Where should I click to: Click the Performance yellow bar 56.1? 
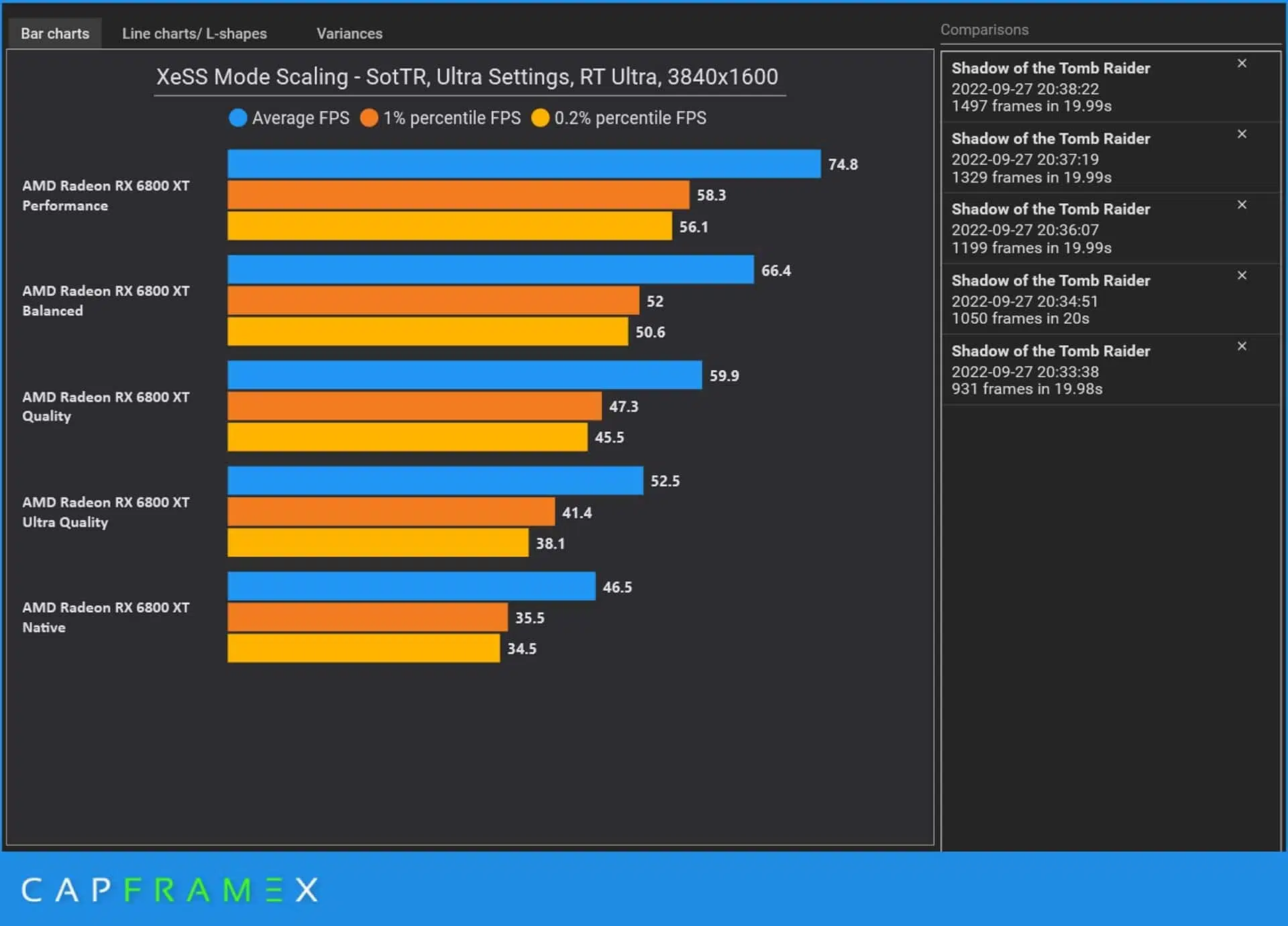(449, 226)
